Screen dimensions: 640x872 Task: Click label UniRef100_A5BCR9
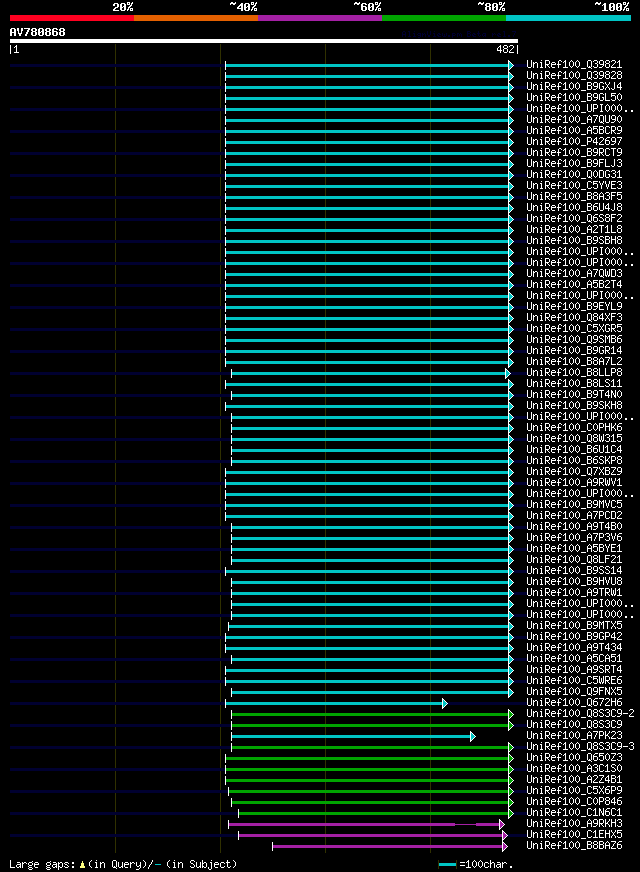point(574,130)
